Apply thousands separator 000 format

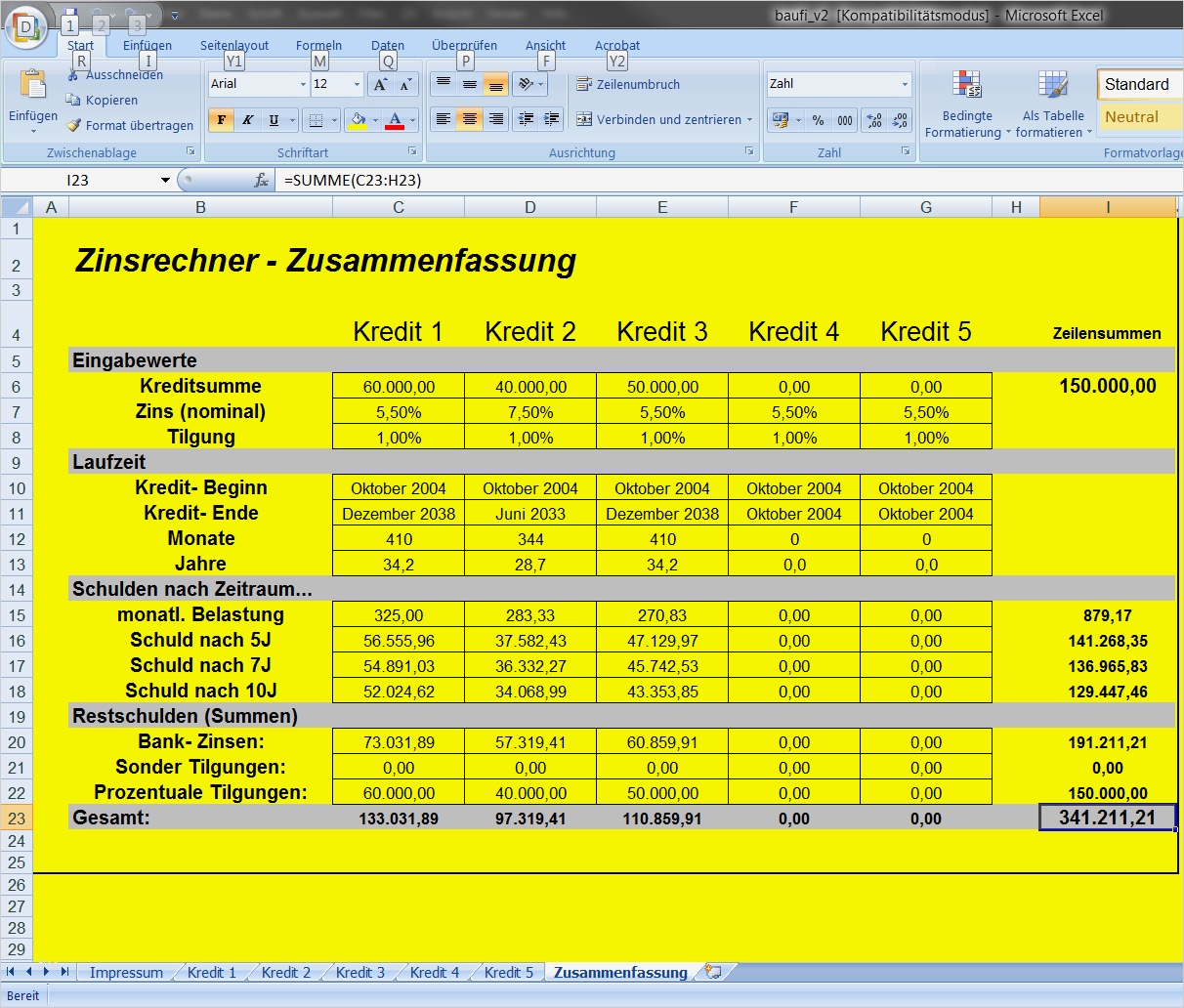845,120
